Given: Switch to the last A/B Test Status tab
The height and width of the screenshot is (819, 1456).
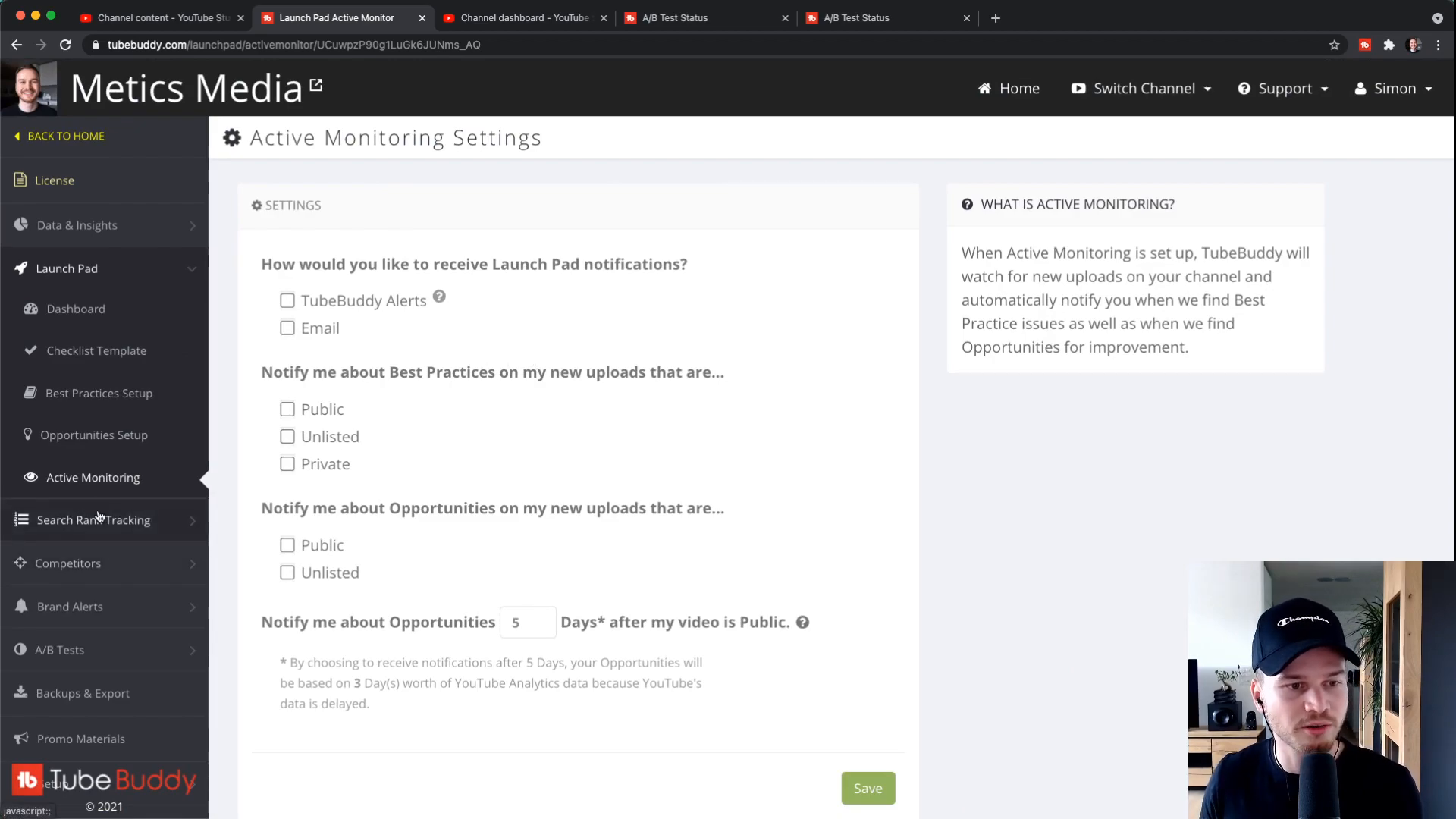Looking at the screenshot, I should point(887,17).
